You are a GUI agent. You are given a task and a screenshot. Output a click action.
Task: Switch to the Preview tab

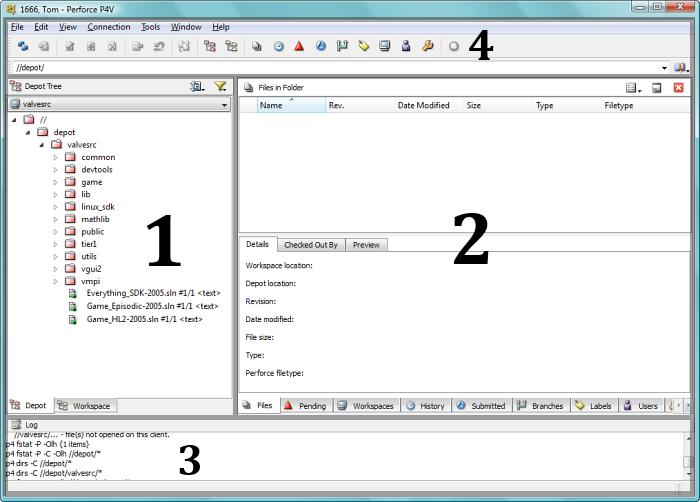366,245
